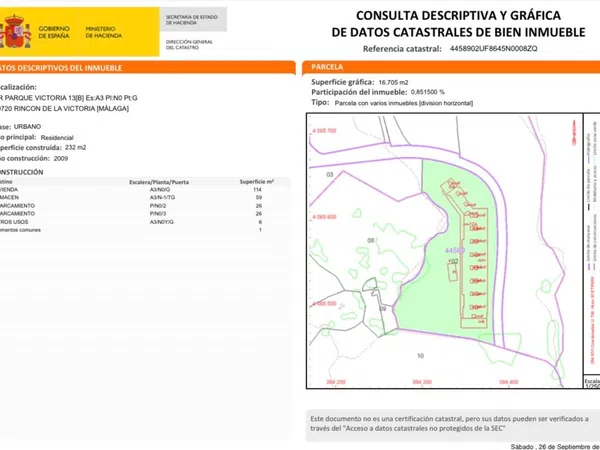Click the 'Referencia catastral:' label

pos(402,49)
